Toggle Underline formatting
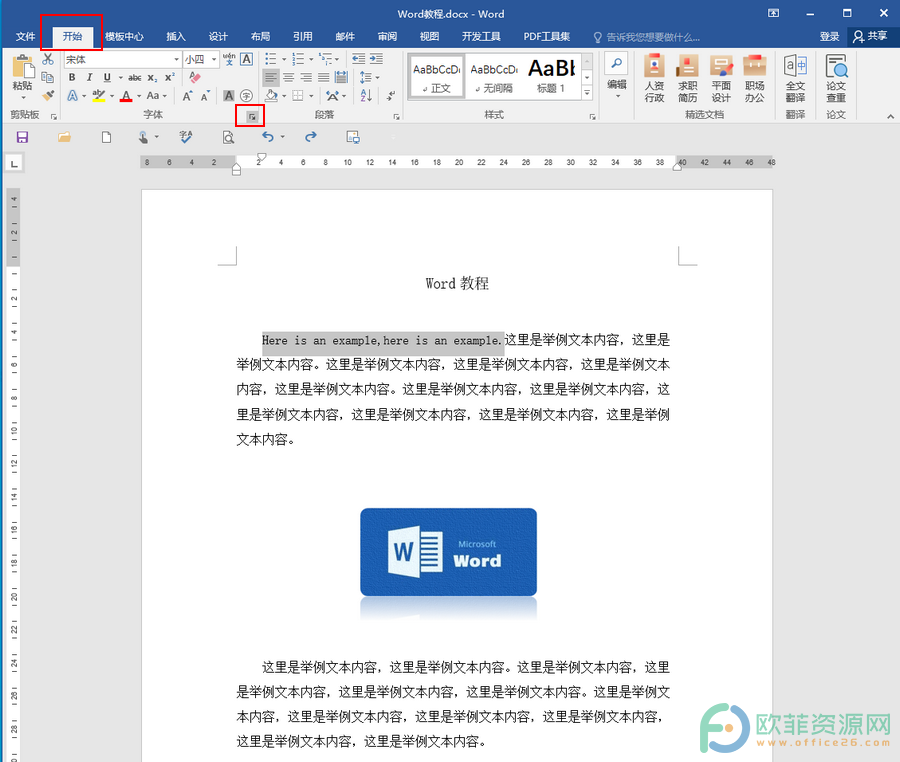 (107, 77)
